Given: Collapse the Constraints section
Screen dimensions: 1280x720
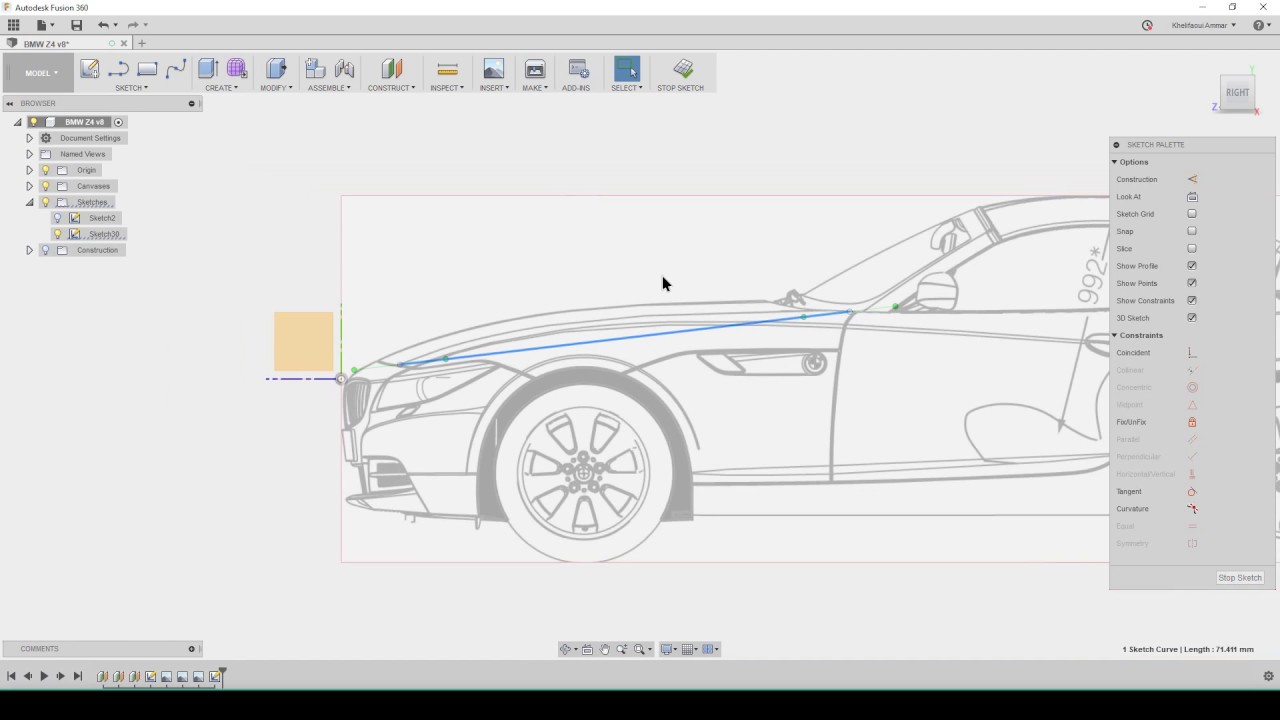Looking at the screenshot, I should pos(1114,335).
